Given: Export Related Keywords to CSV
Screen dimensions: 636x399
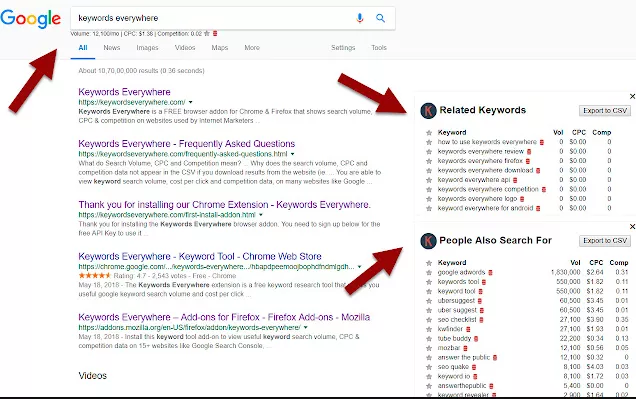Looking at the screenshot, I should coord(605,111).
